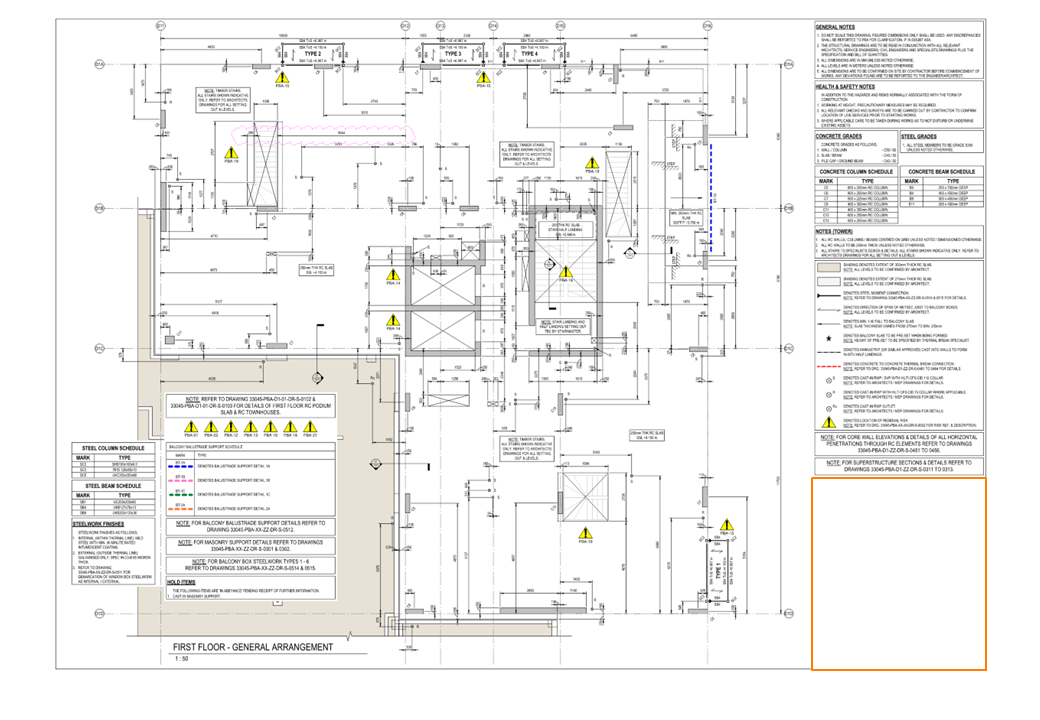Click the HEALTH & SAFETY NOTES heading

[845, 86]
